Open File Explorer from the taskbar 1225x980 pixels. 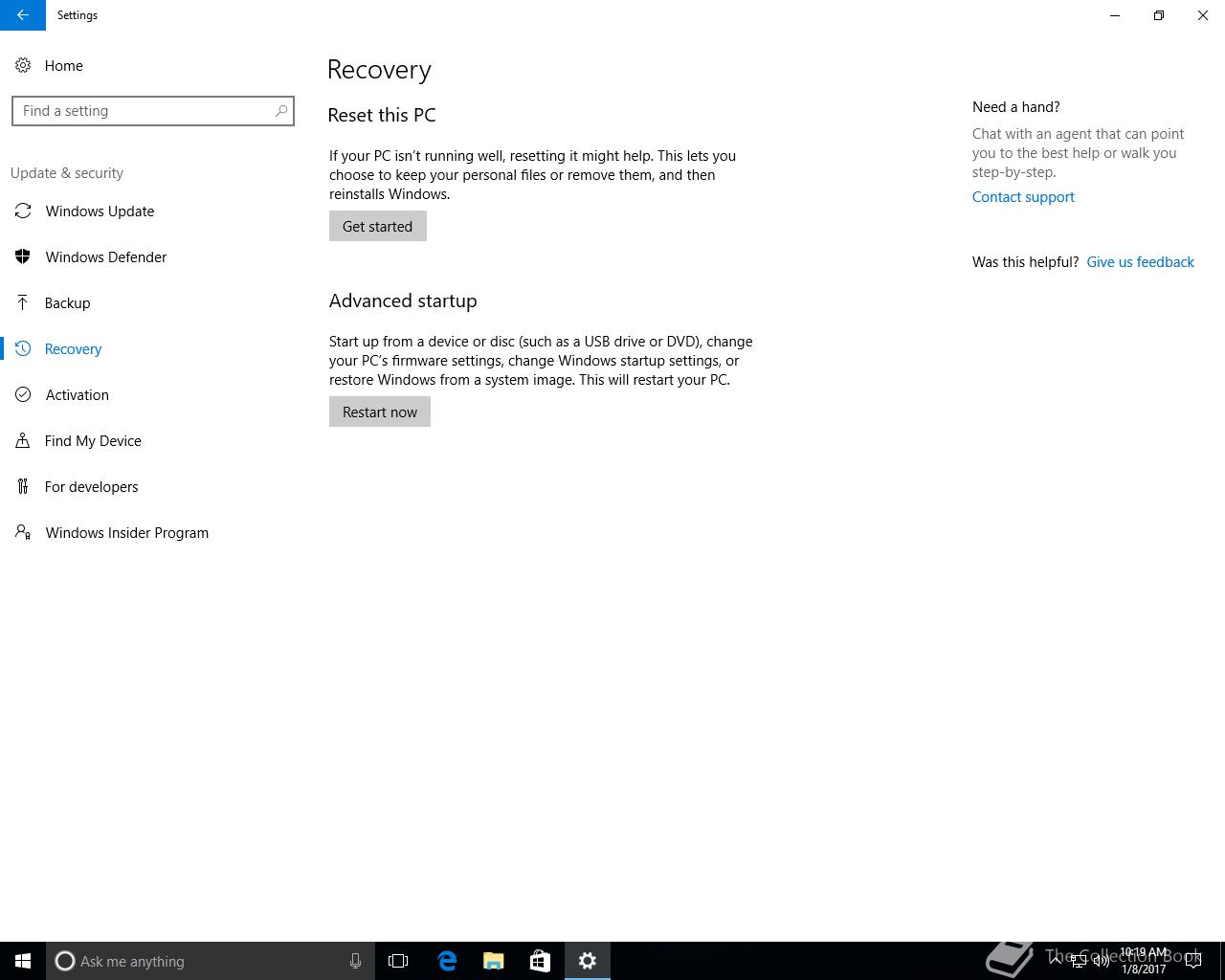click(x=494, y=961)
